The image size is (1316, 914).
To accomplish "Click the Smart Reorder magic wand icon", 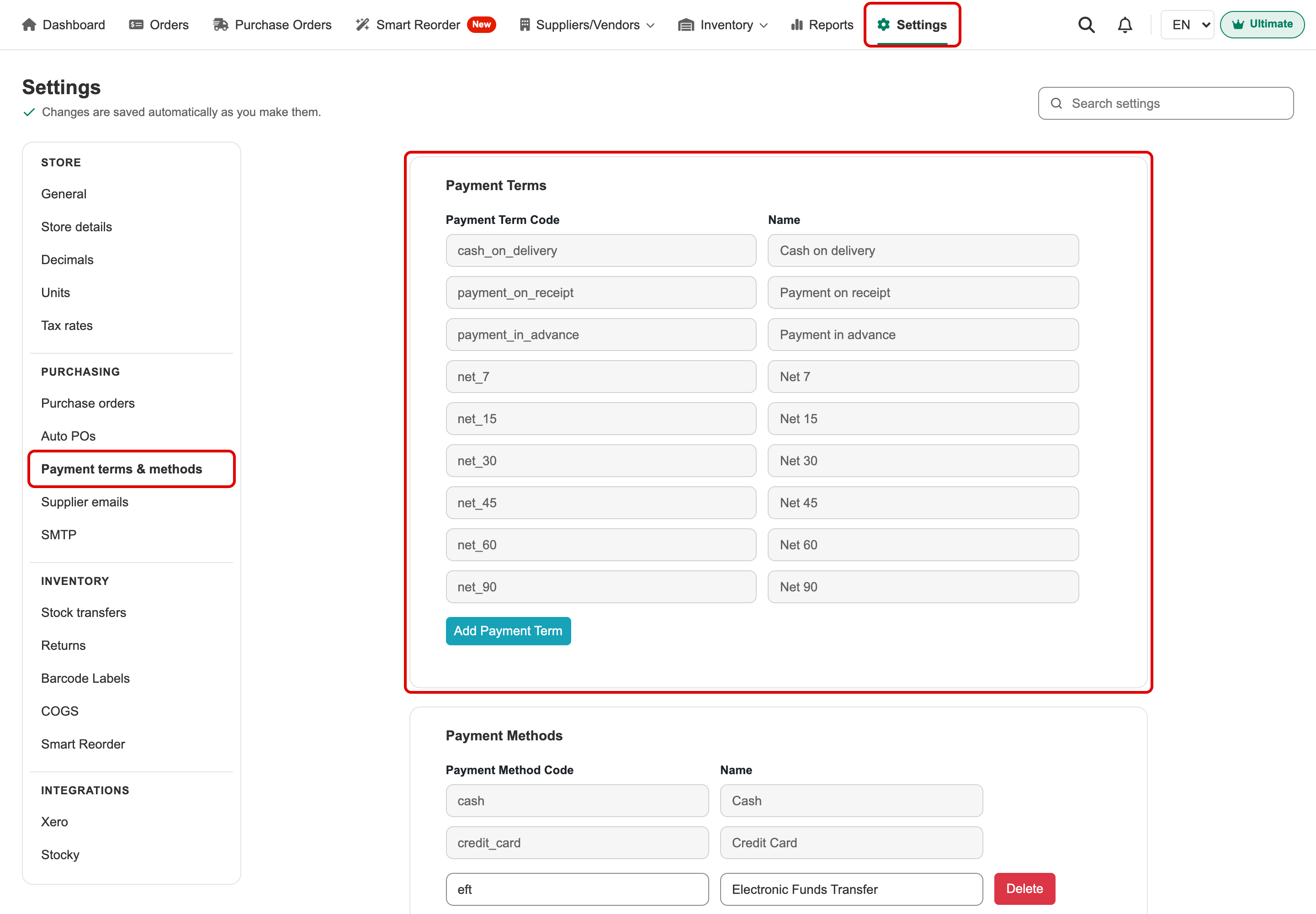I will pyautogui.click(x=362, y=25).
